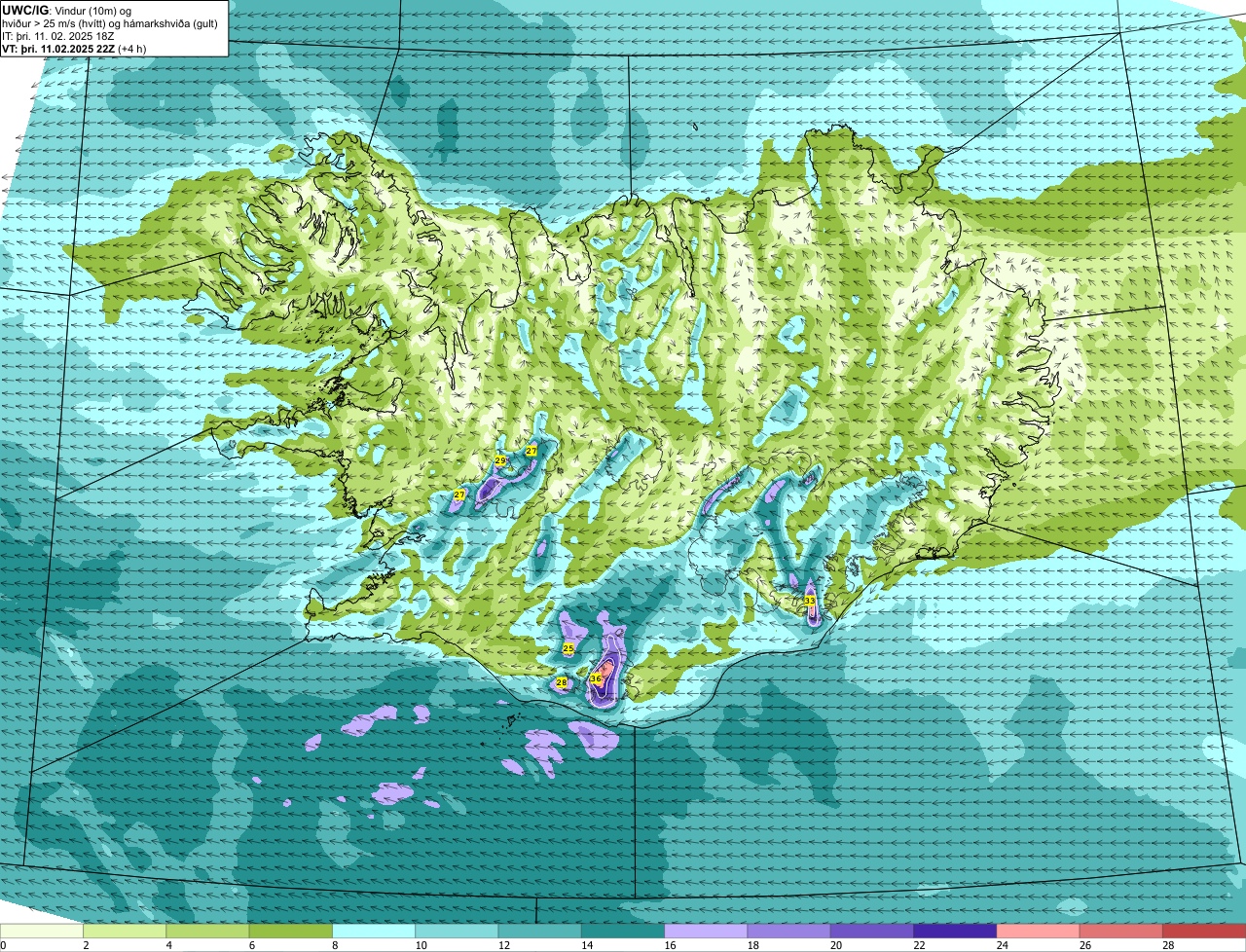Choose the dark teal 14–16 color bar swatch
This screenshot has height=952, width=1246.
click(623, 931)
